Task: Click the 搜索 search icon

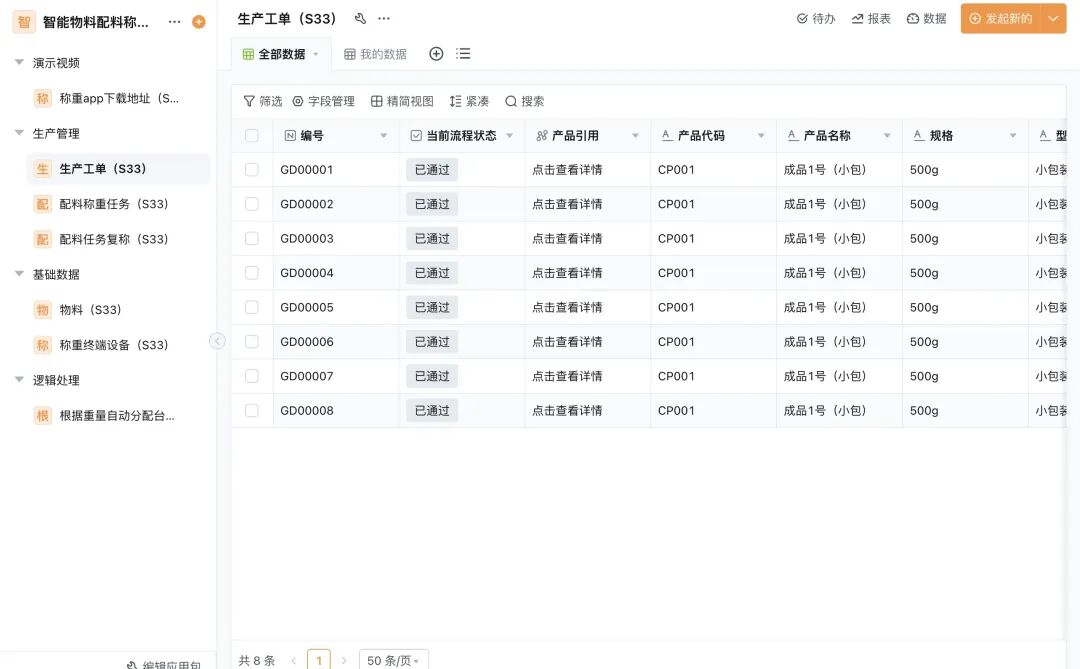Action: 524,101
